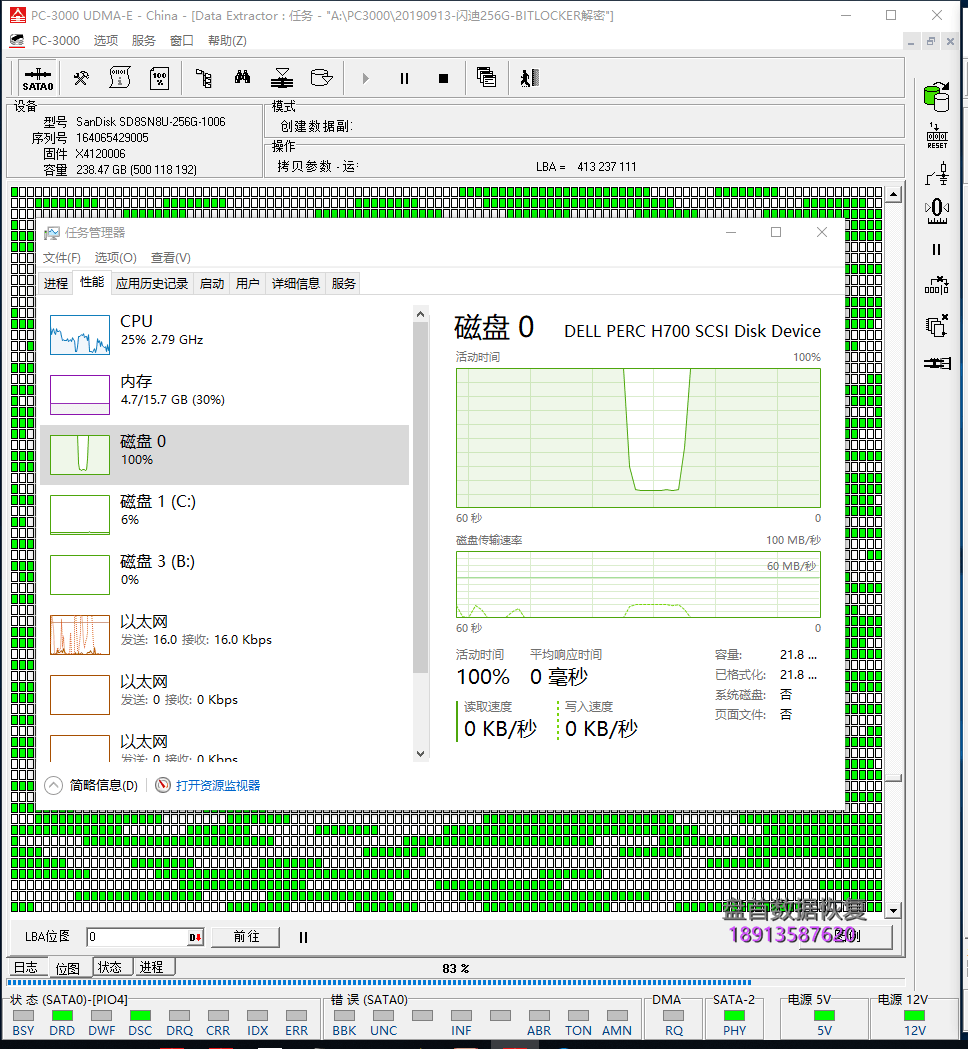
Task: Switch to 启动 tab
Action: tap(212, 284)
